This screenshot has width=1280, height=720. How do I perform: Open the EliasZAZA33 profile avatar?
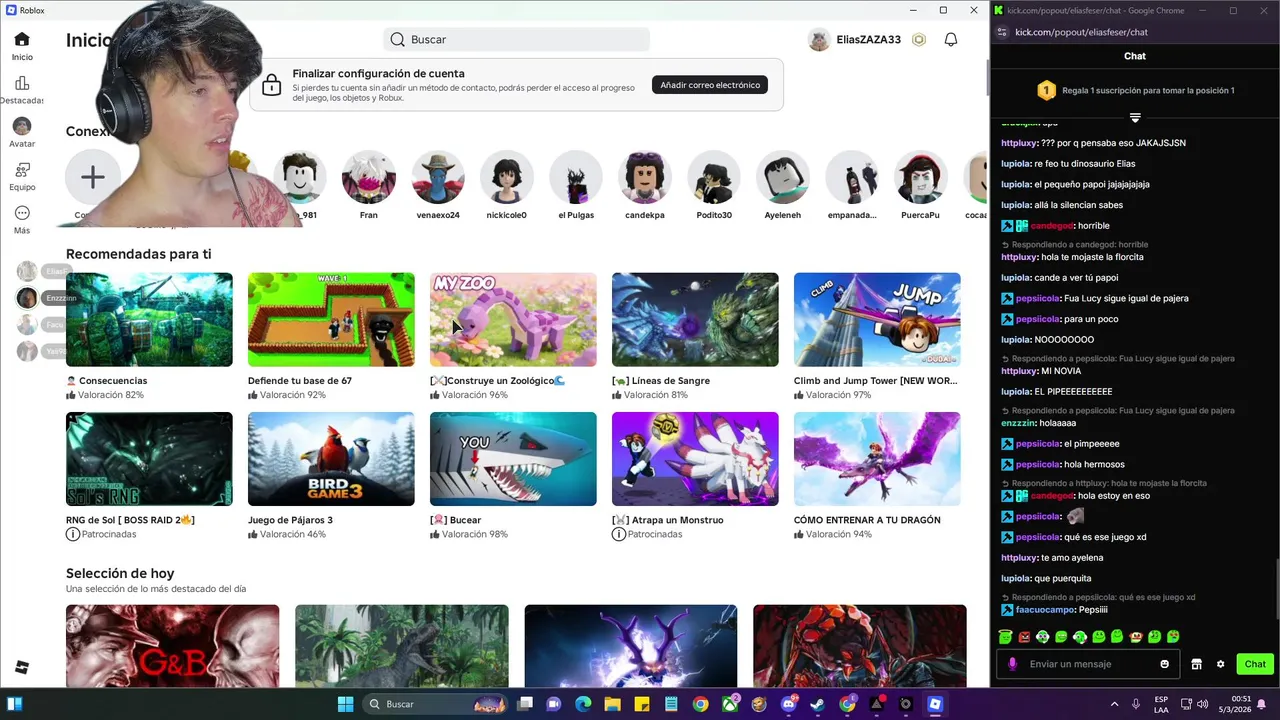819,39
